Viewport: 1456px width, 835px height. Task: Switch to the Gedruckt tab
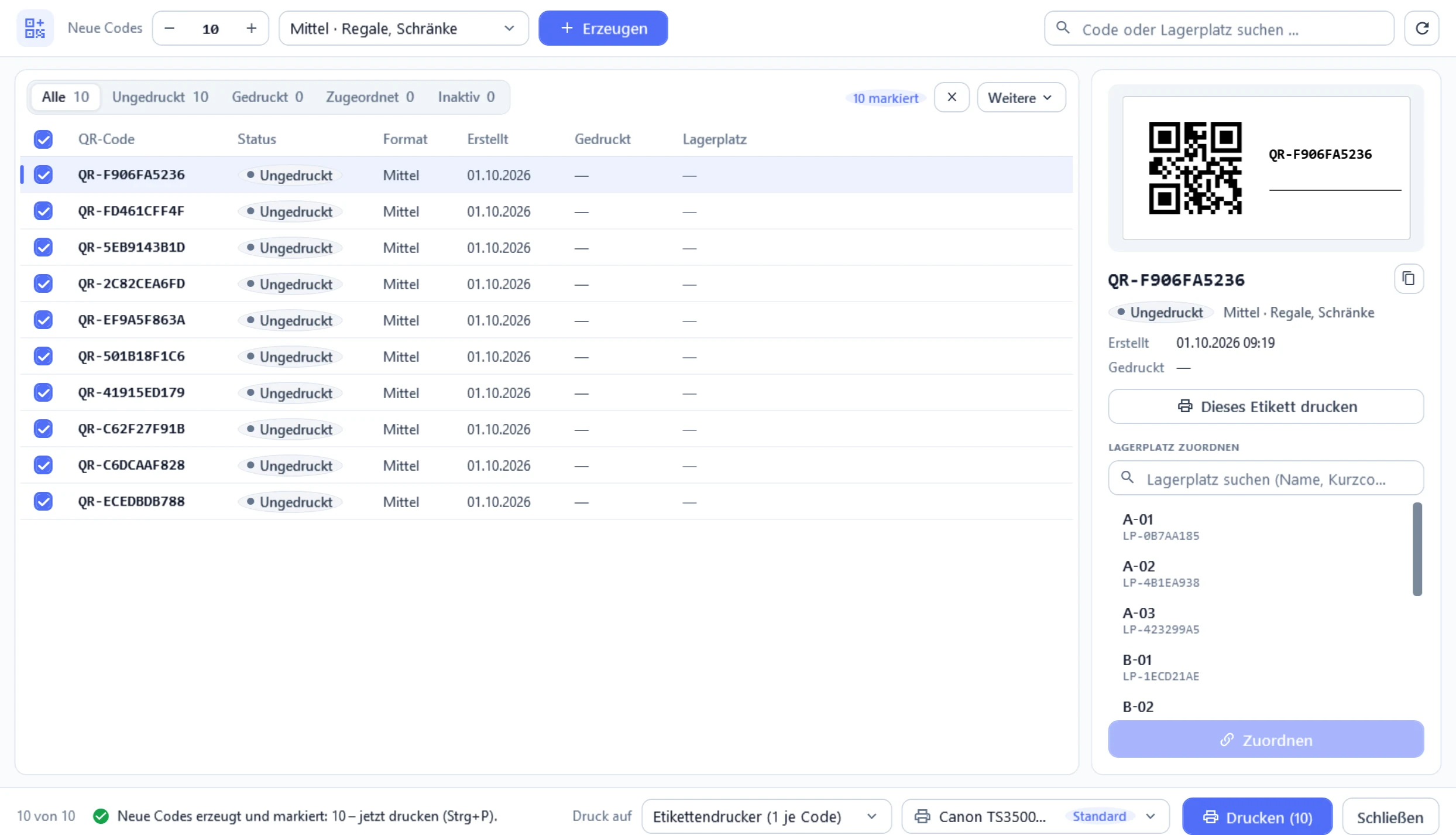coord(267,97)
